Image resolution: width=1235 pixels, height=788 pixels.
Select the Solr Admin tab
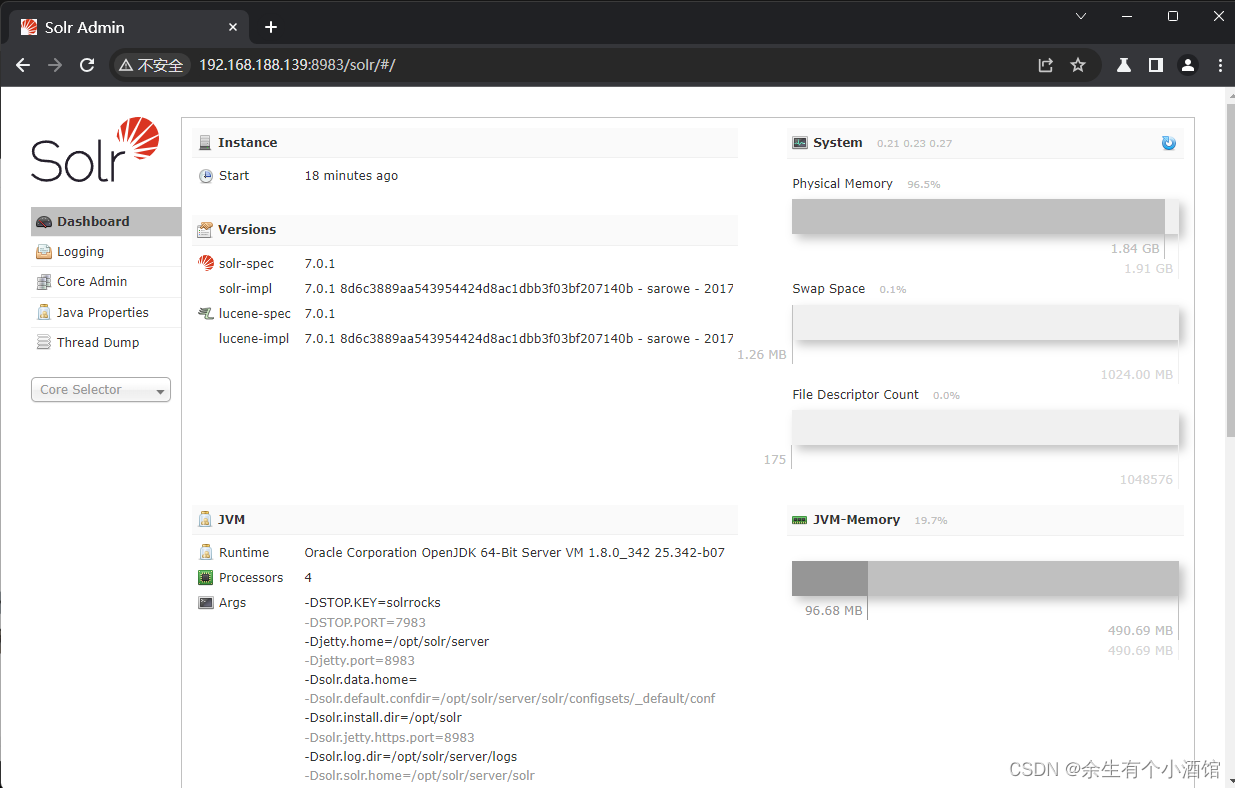(129, 27)
